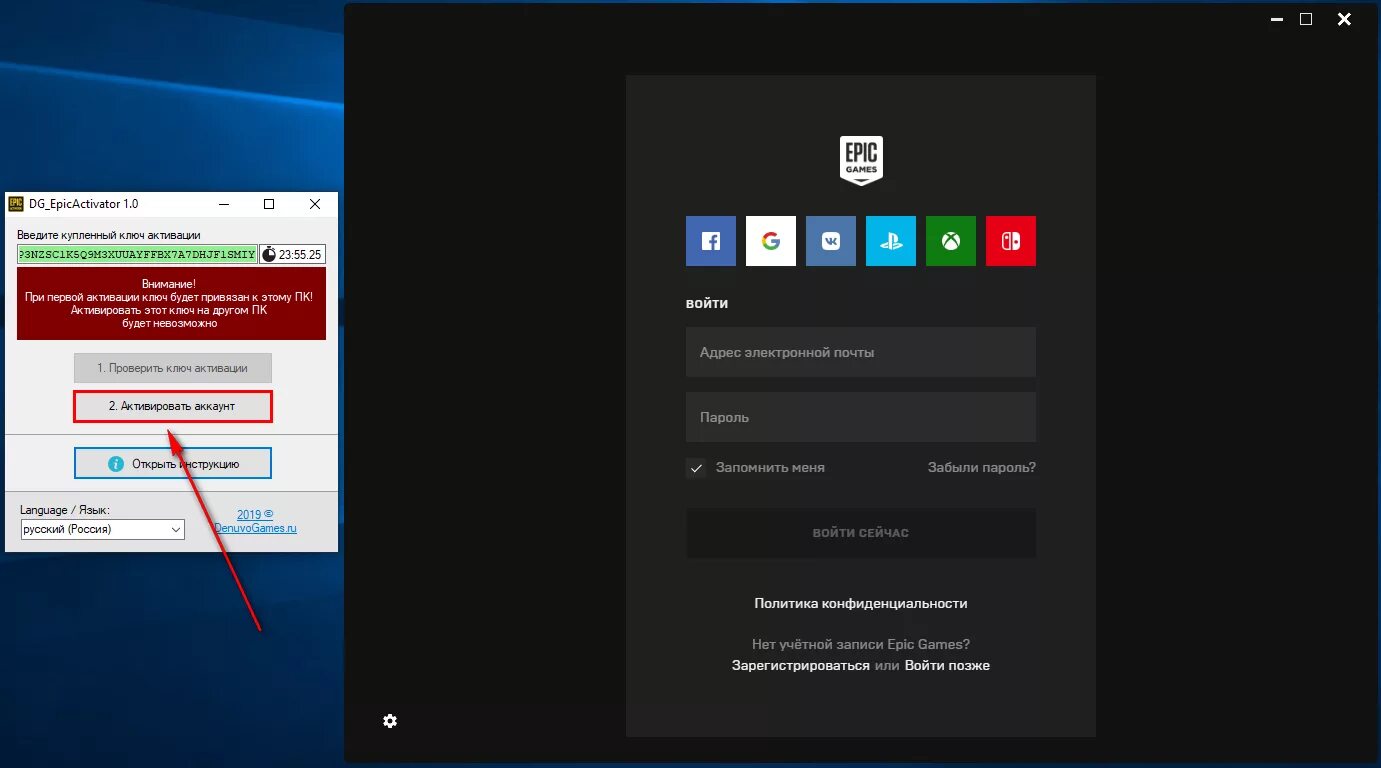Viewport: 1381px width, 768px height.
Task: Click Открыть инструкцию button
Action: click(x=173, y=464)
